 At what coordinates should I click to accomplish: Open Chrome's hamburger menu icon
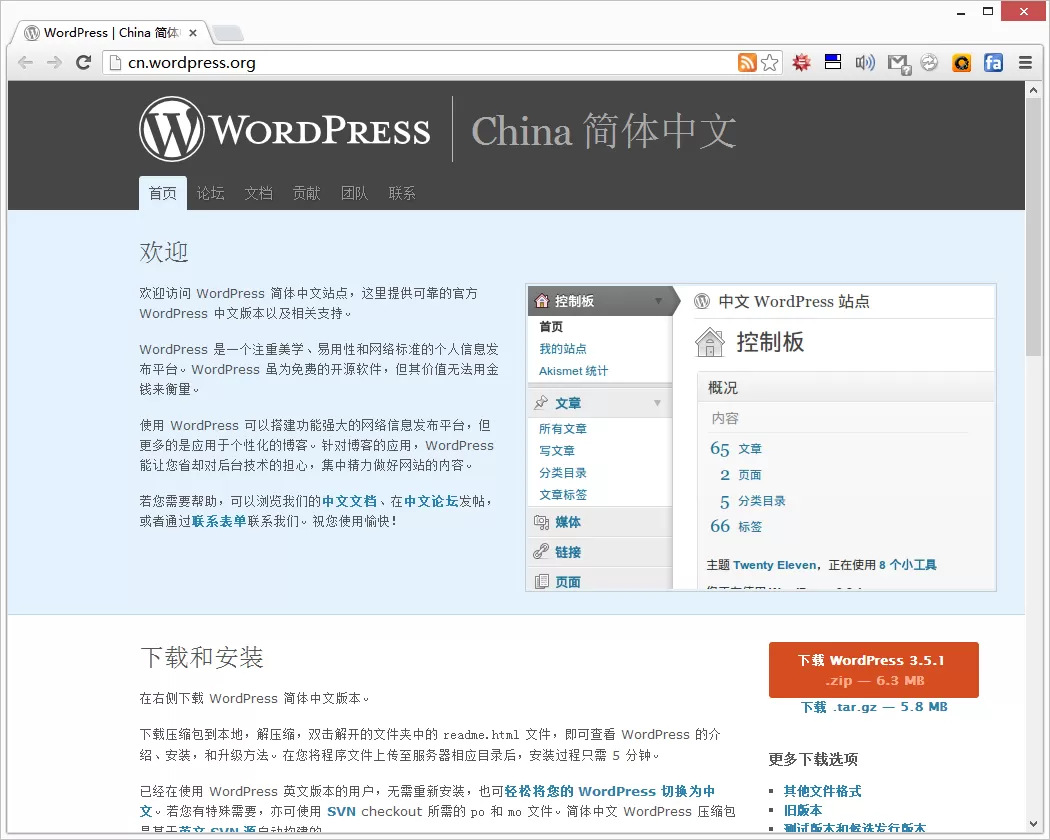click(1026, 62)
